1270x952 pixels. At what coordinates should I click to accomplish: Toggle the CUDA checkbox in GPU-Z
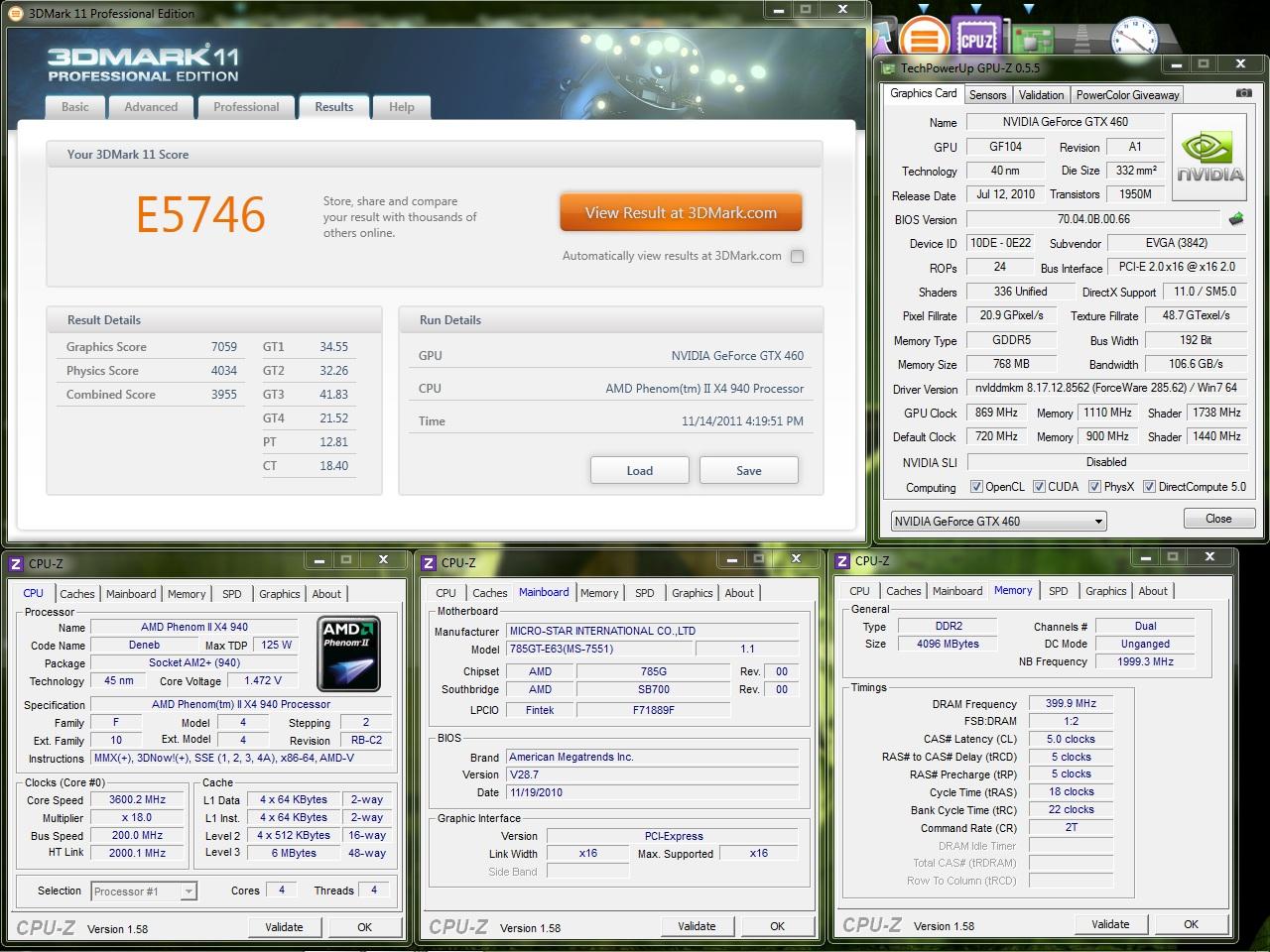pos(1039,487)
